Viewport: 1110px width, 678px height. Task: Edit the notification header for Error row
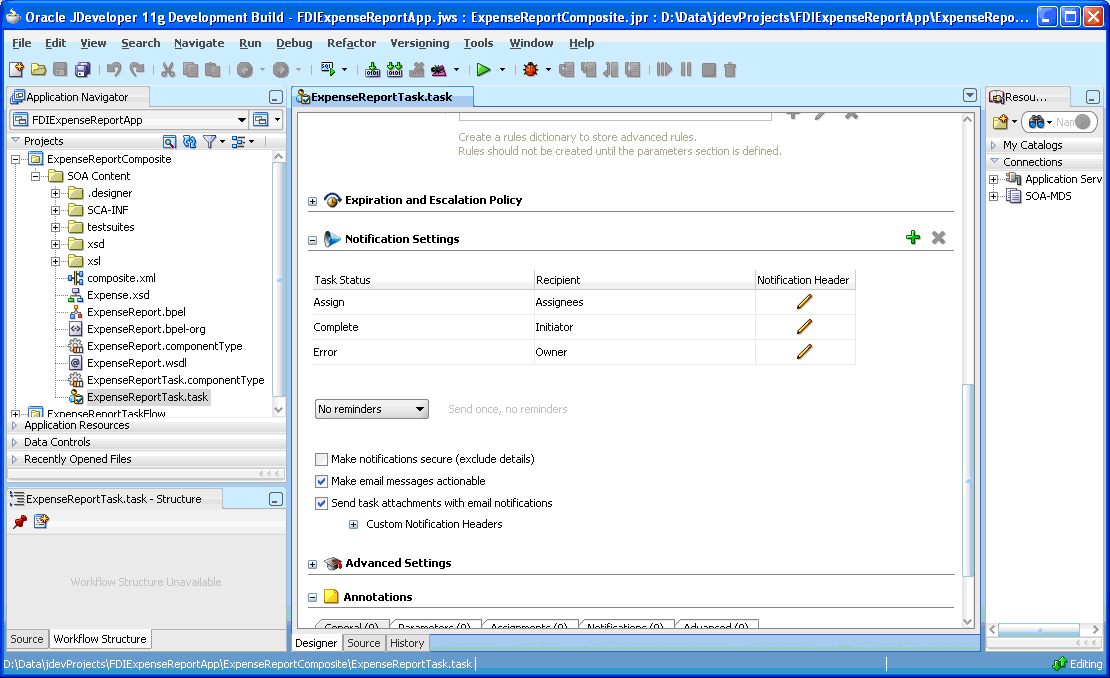coord(804,351)
